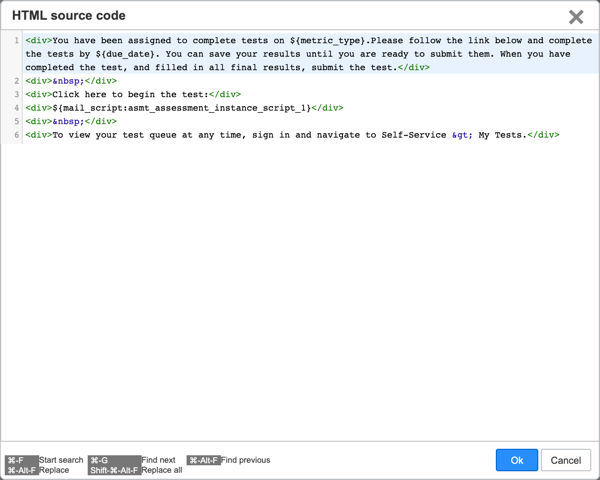Place cursor in '${metric_type}' variable text

click(x=327, y=41)
